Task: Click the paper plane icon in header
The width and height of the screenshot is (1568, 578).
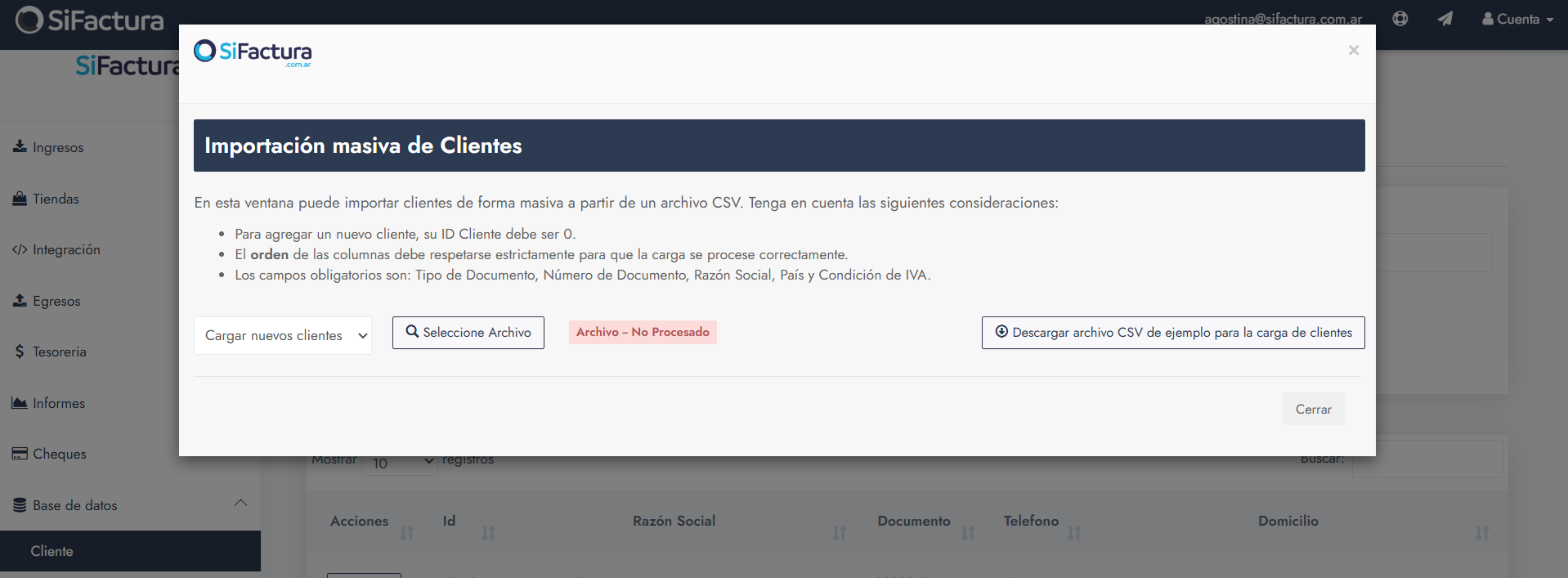Action: coord(1445,19)
